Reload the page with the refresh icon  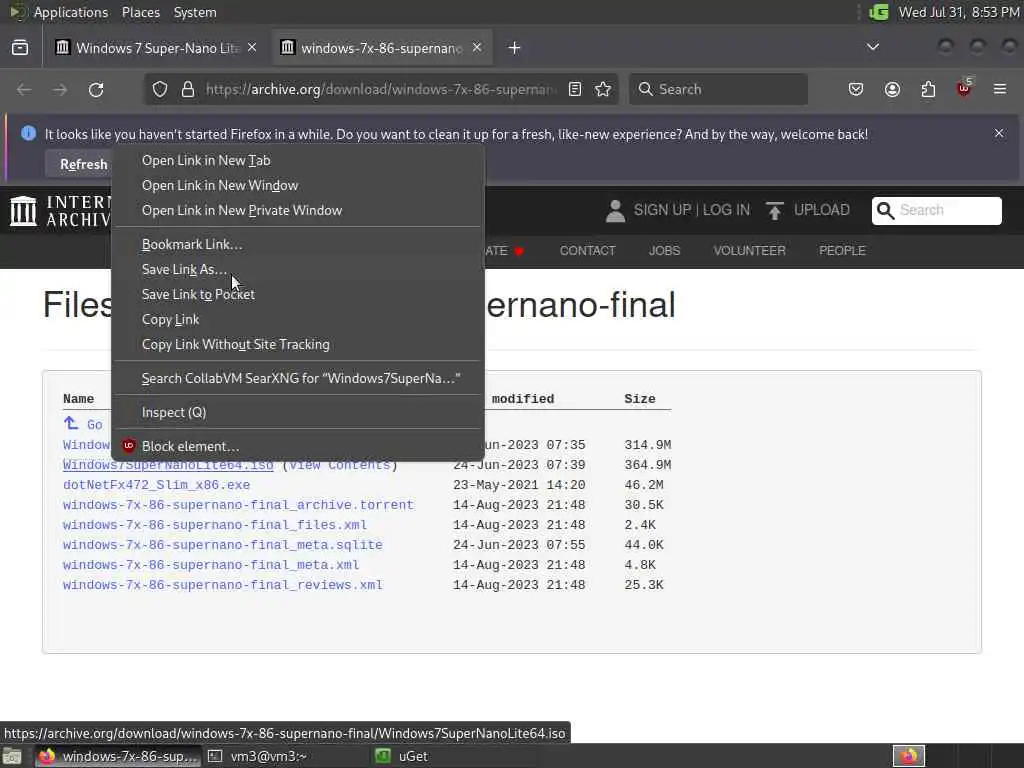(x=96, y=89)
